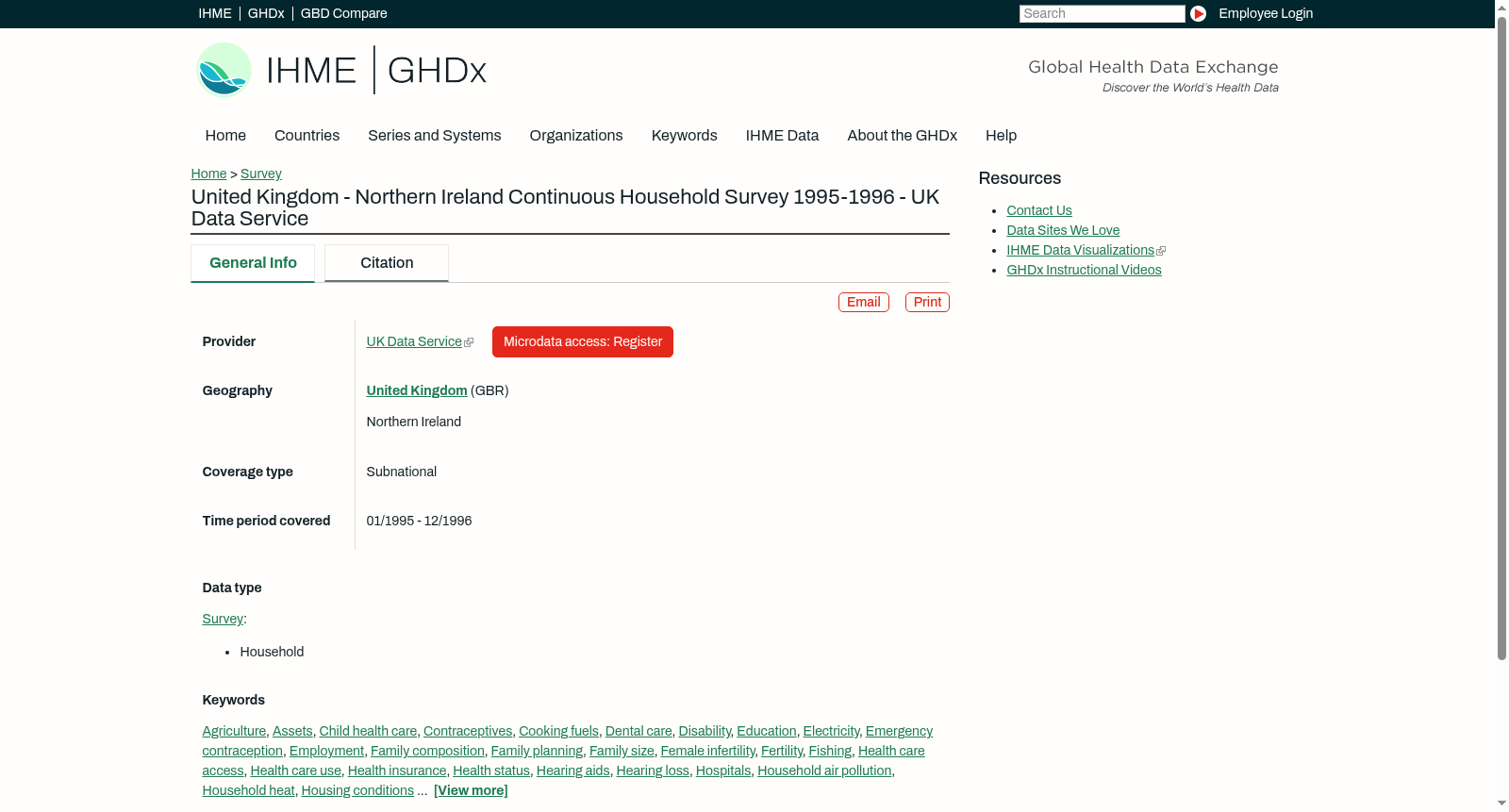Open the Education keyword
This screenshot has height=812, width=1509.
tap(767, 731)
